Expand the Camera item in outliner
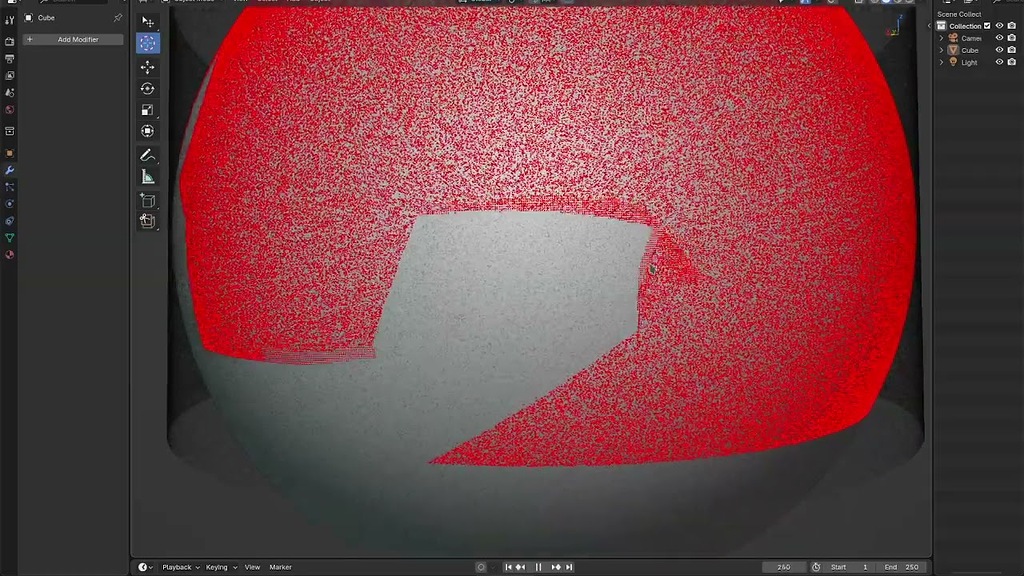This screenshot has height=576, width=1024. (x=942, y=38)
